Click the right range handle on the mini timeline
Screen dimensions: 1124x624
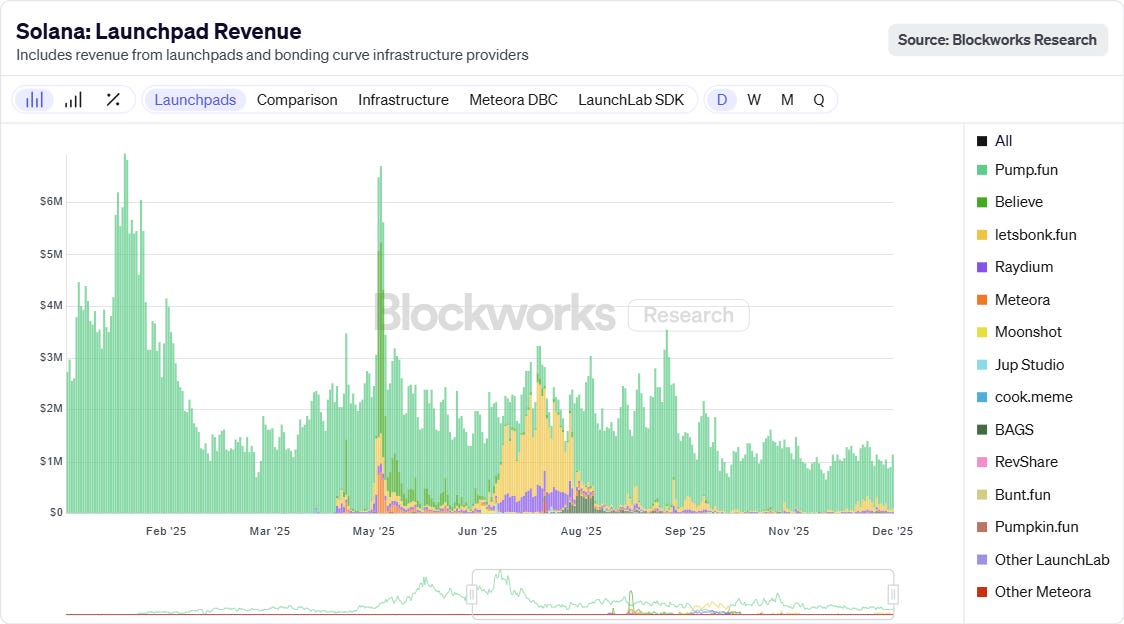(893, 595)
